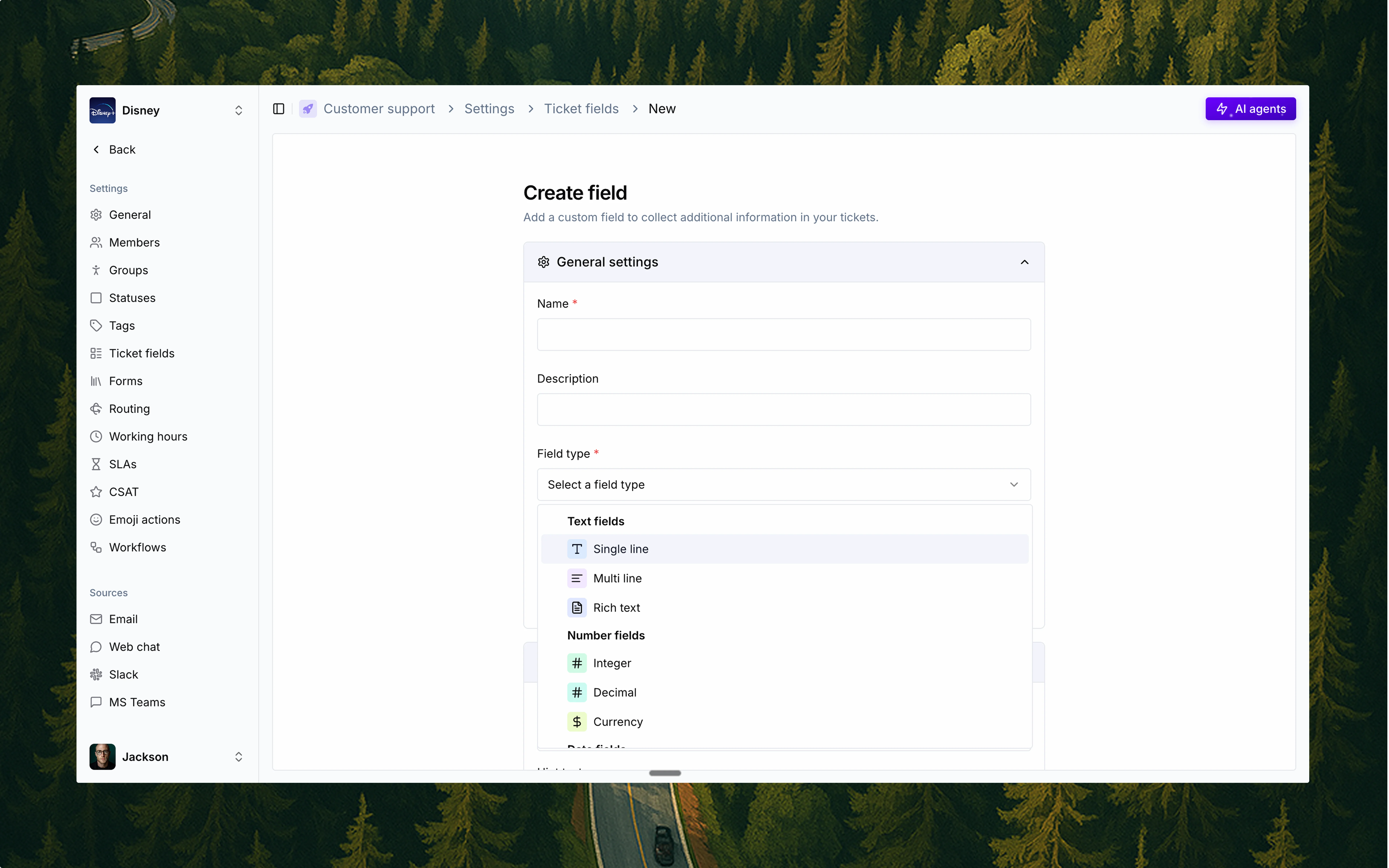The height and width of the screenshot is (868, 1389).
Task: Click the General gear icon in sidebar
Action: pyautogui.click(x=96, y=215)
